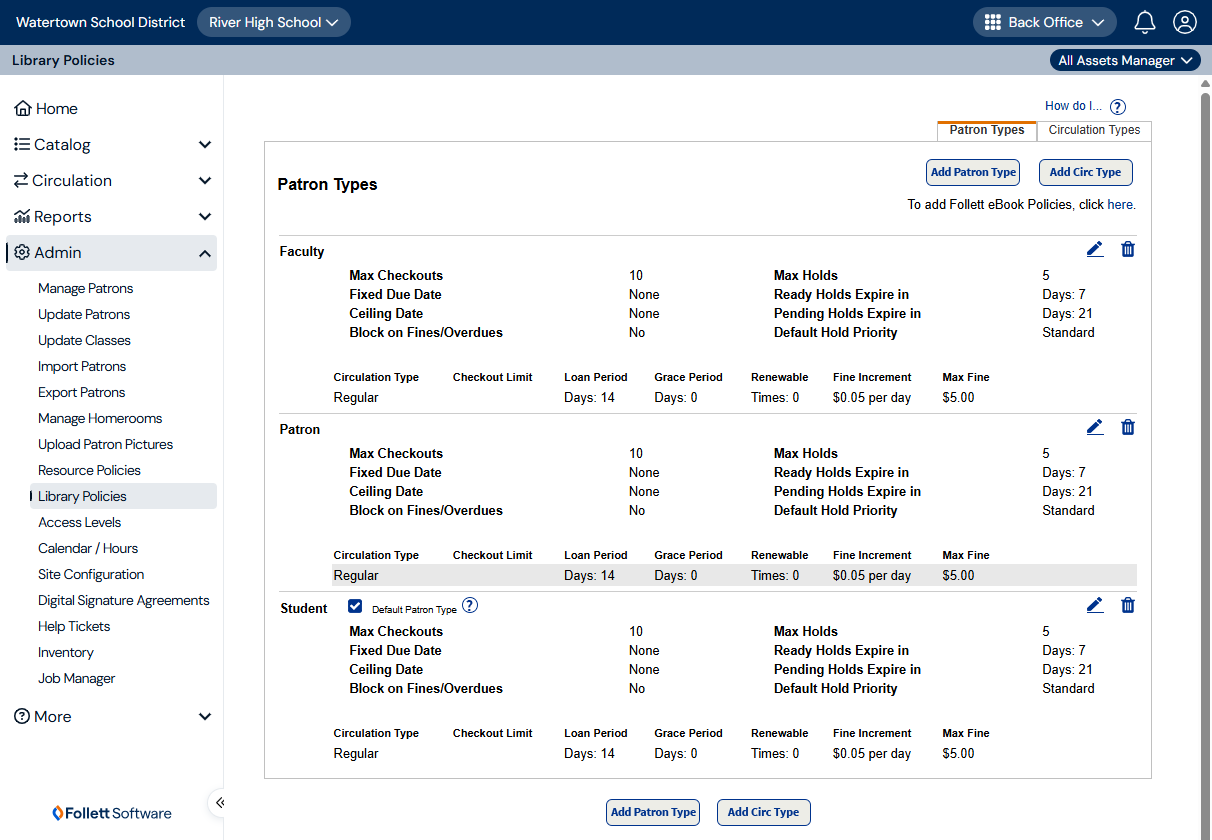Delete the Student patron type via trash icon
The height and width of the screenshot is (840, 1212).
tap(1128, 606)
